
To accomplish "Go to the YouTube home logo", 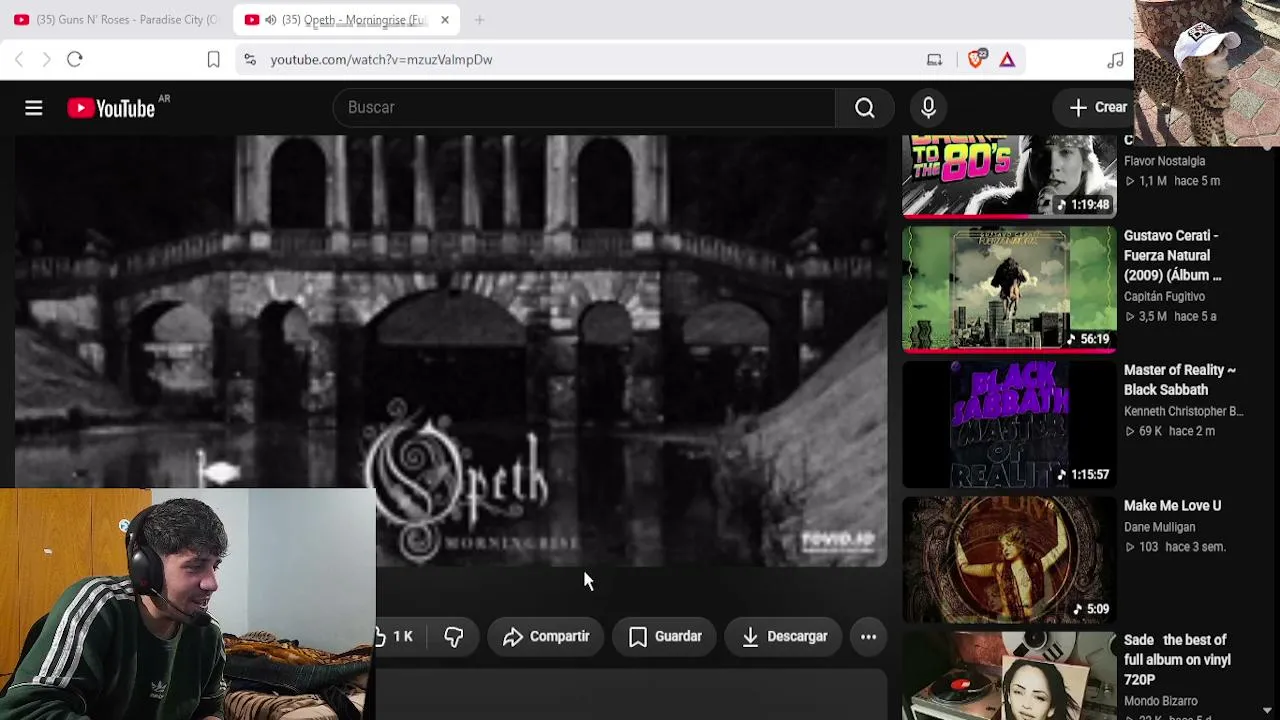I will coord(111,108).
